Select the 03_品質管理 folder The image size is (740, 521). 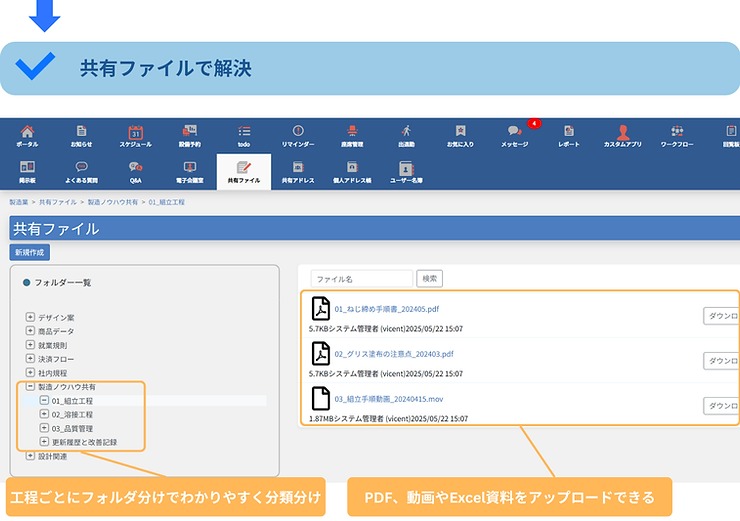point(72,428)
